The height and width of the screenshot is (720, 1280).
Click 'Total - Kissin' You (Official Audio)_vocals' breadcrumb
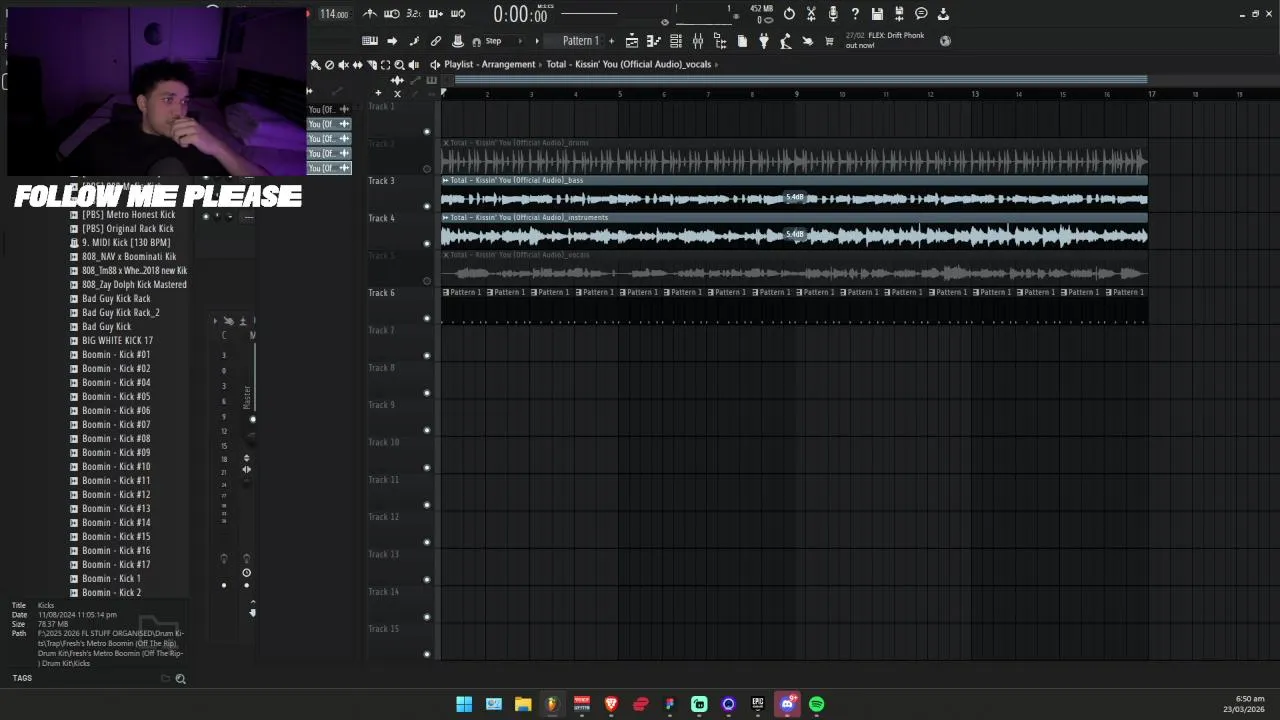pyautogui.click(x=629, y=64)
